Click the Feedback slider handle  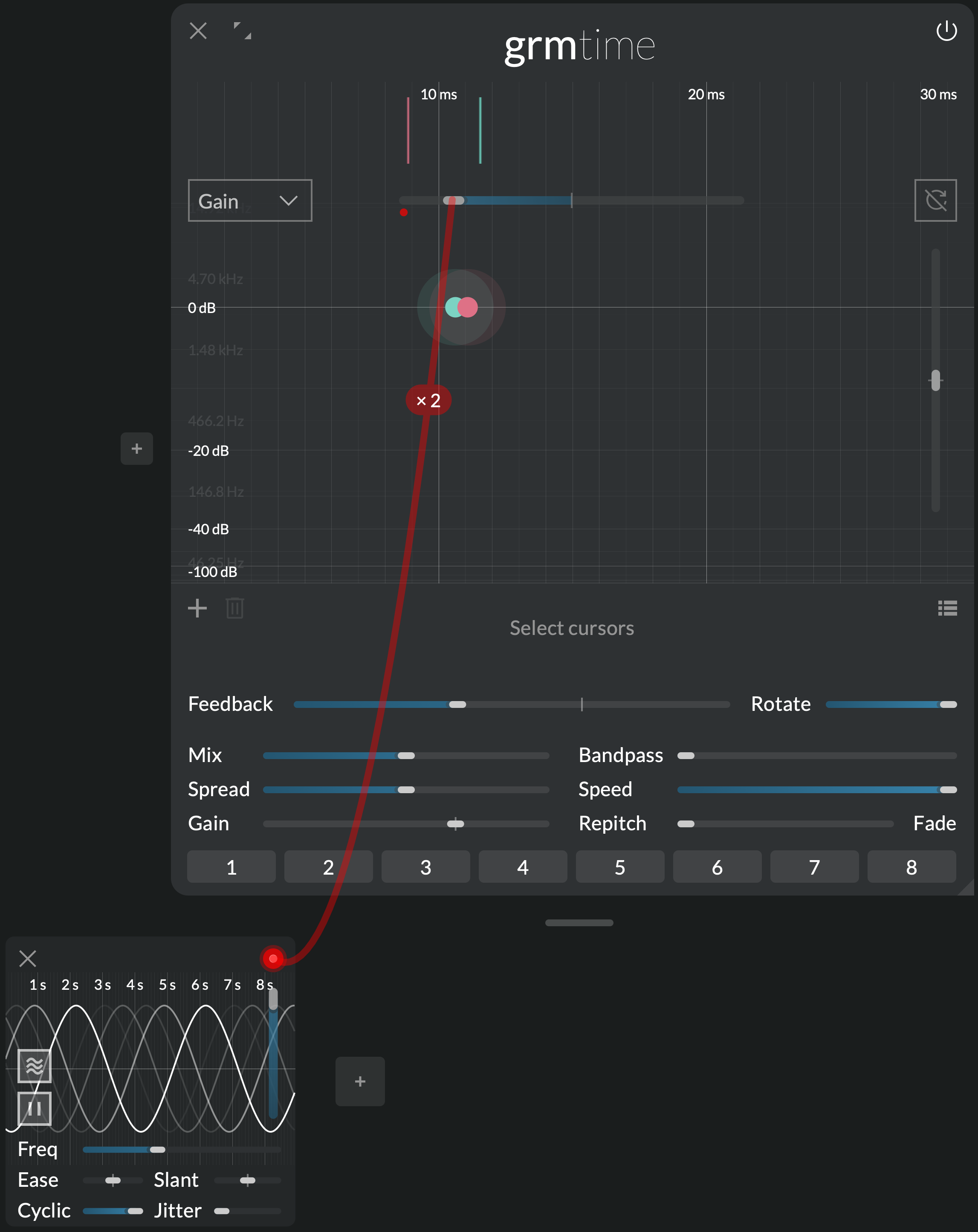pos(457,704)
